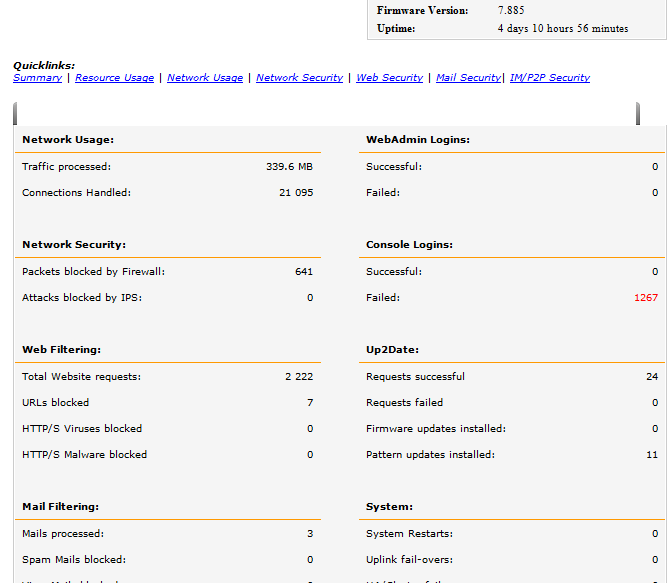This screenshot has height=583, width=669.
Task: Select the WebAdmin Logins section heading
Action: (x=417, y=140)
